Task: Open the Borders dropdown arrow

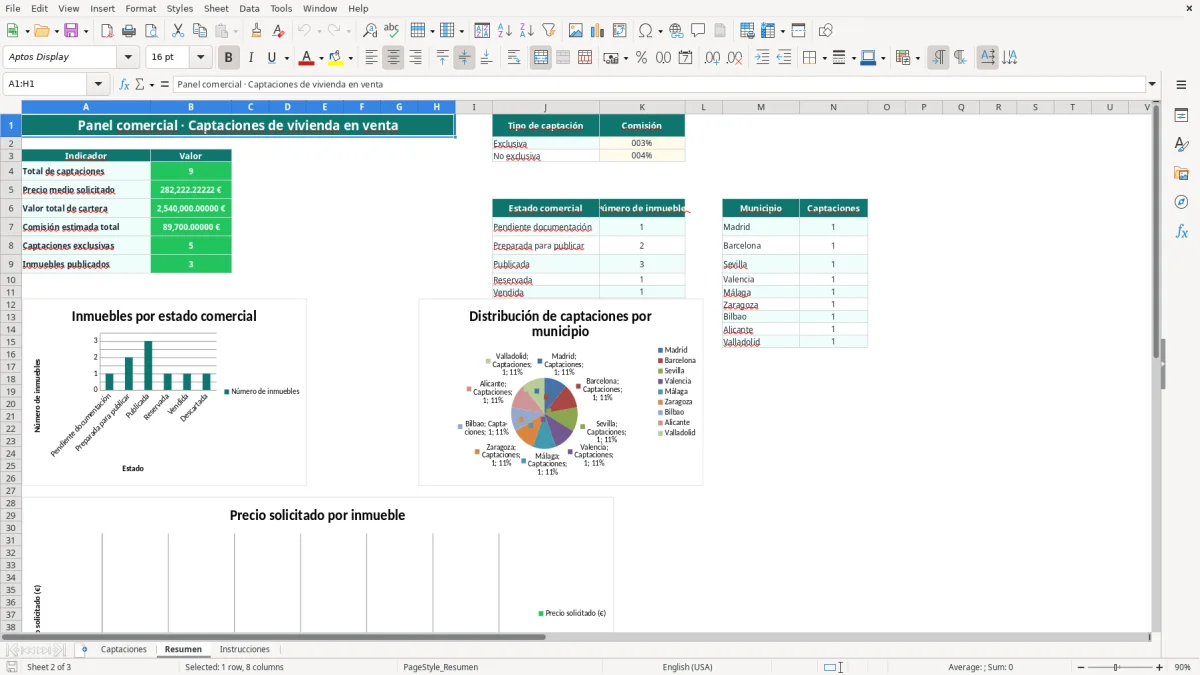Action: point(823,58)
